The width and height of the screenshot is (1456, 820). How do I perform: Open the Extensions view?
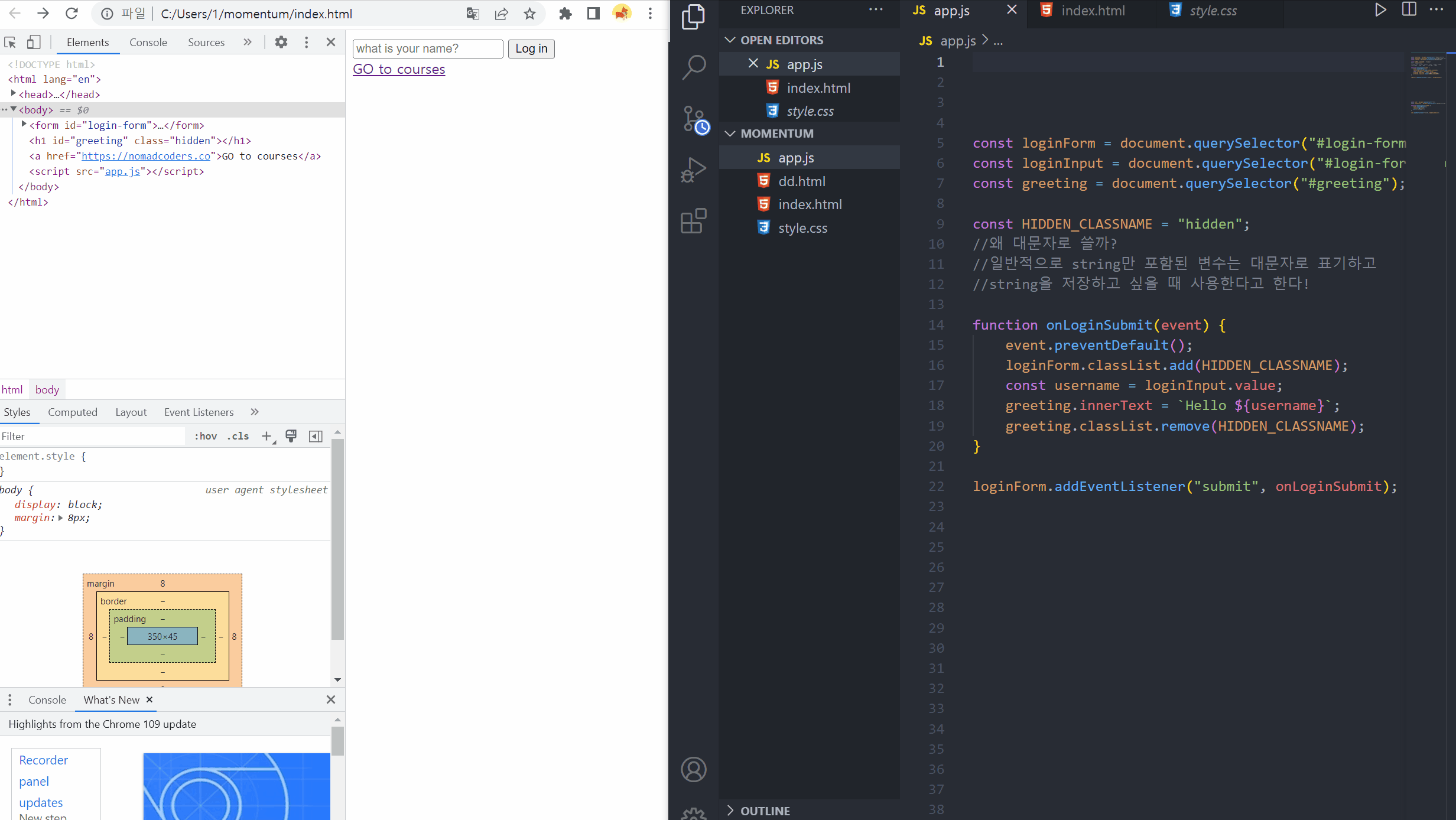(694, 221)
